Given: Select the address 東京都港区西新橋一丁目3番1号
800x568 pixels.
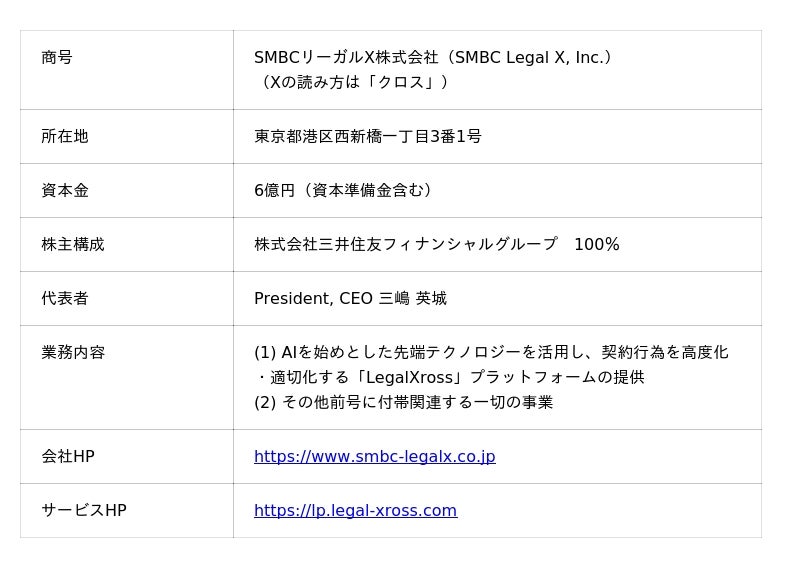Looking at the screenshot, I should click(x=367, y=136).
